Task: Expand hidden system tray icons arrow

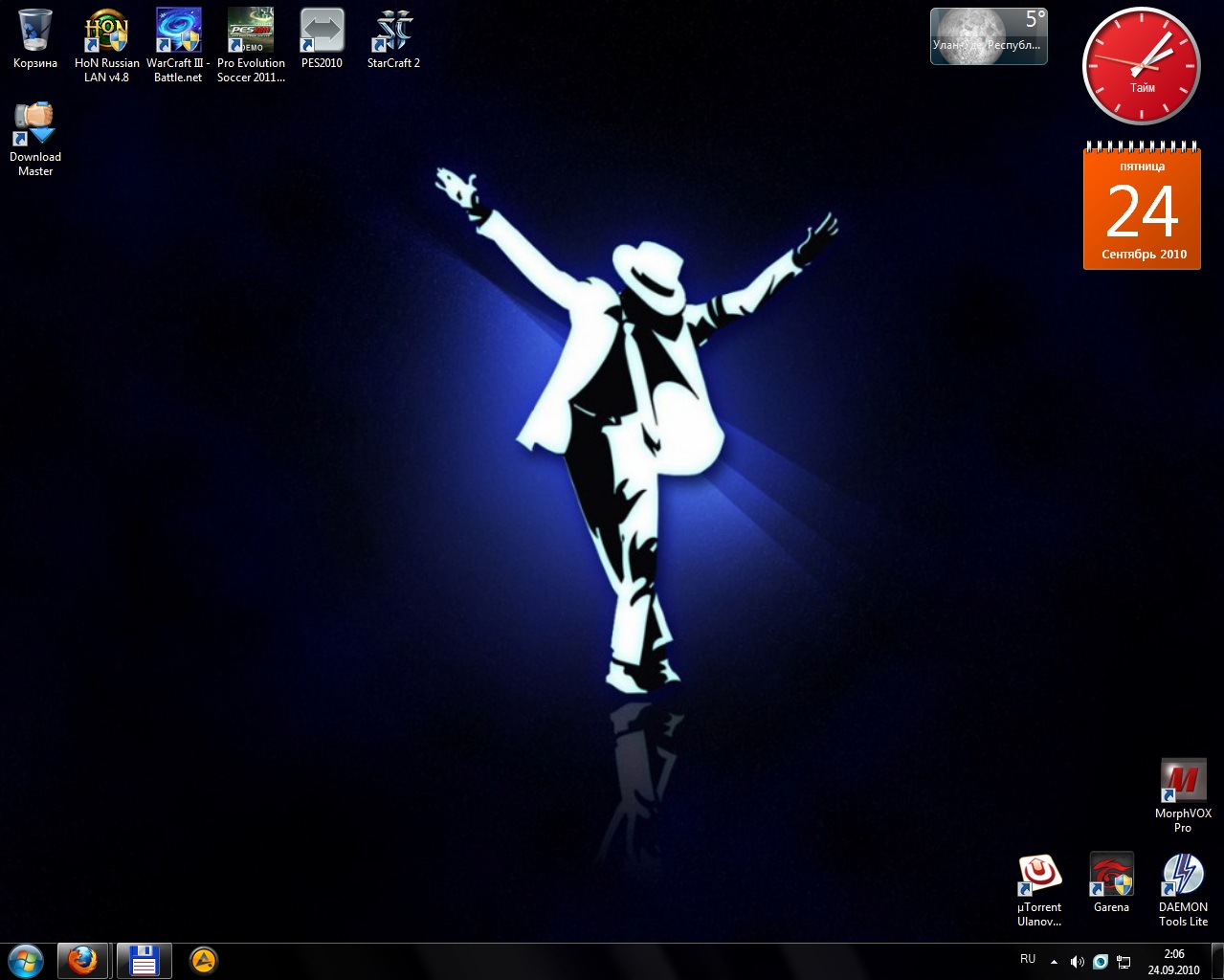Action: coord(1054,961)
